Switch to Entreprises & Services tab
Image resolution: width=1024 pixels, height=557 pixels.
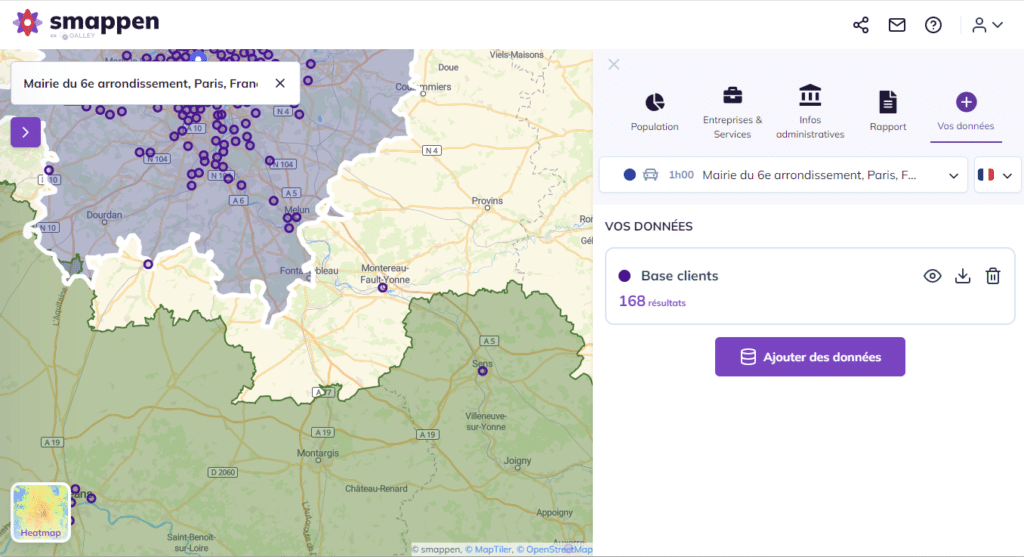click(732, 112)
